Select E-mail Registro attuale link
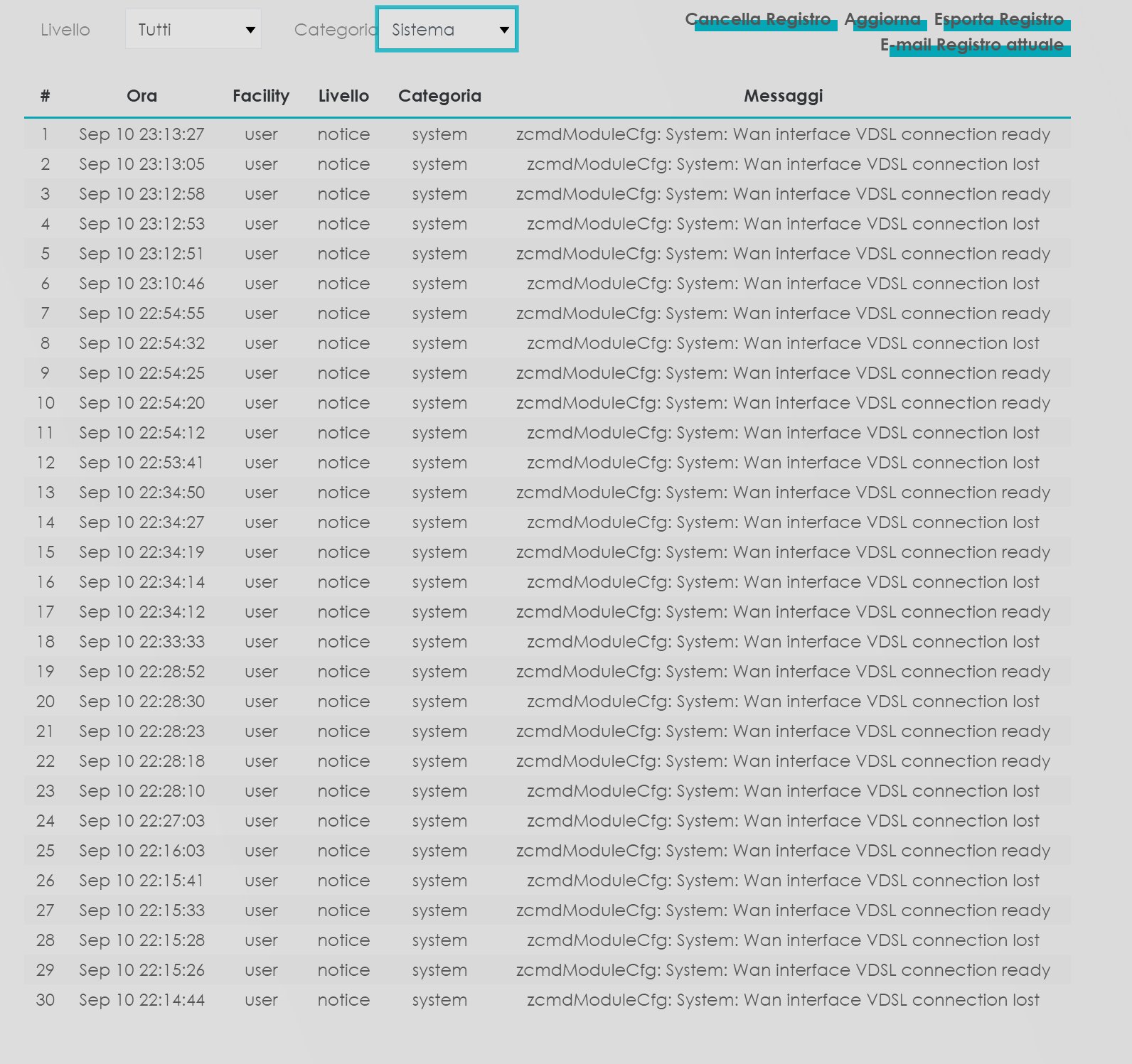Image resolution: width=1132 pixels, height=1064 pixels. (x=972, y=45)
